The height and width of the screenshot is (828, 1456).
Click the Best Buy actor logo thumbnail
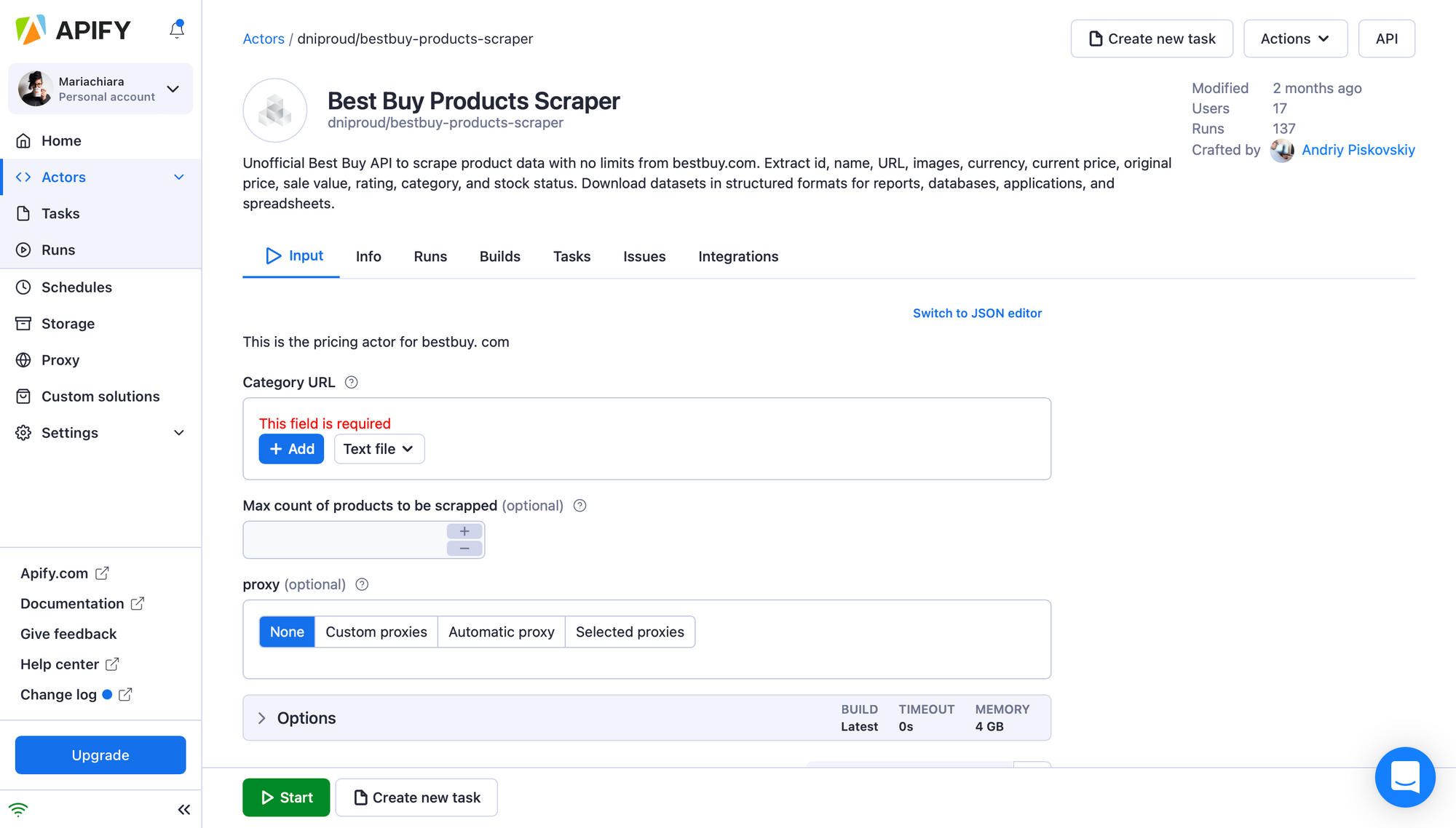point(274,111)
